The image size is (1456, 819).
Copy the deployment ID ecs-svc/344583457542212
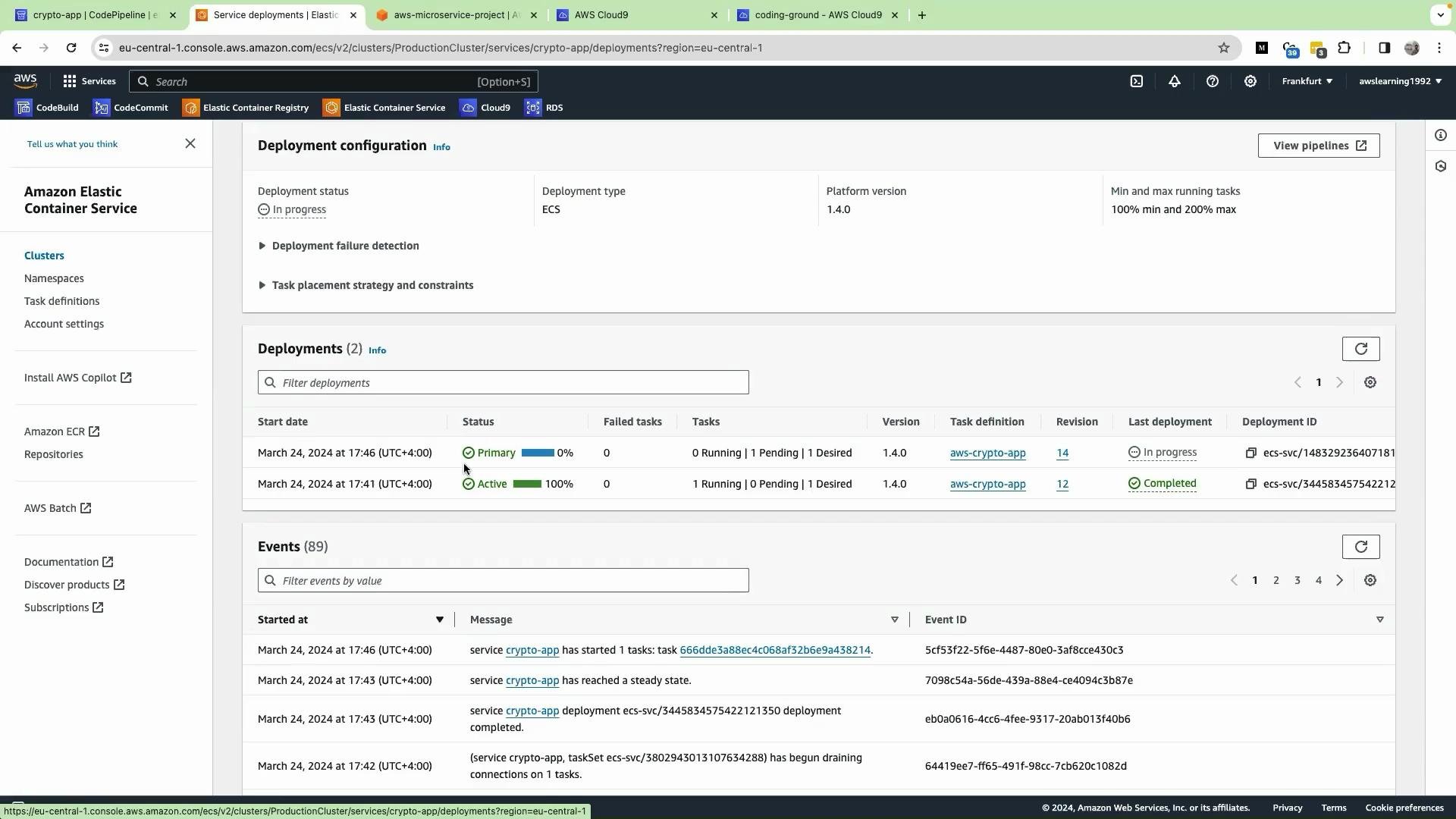tap(1251, 485)
